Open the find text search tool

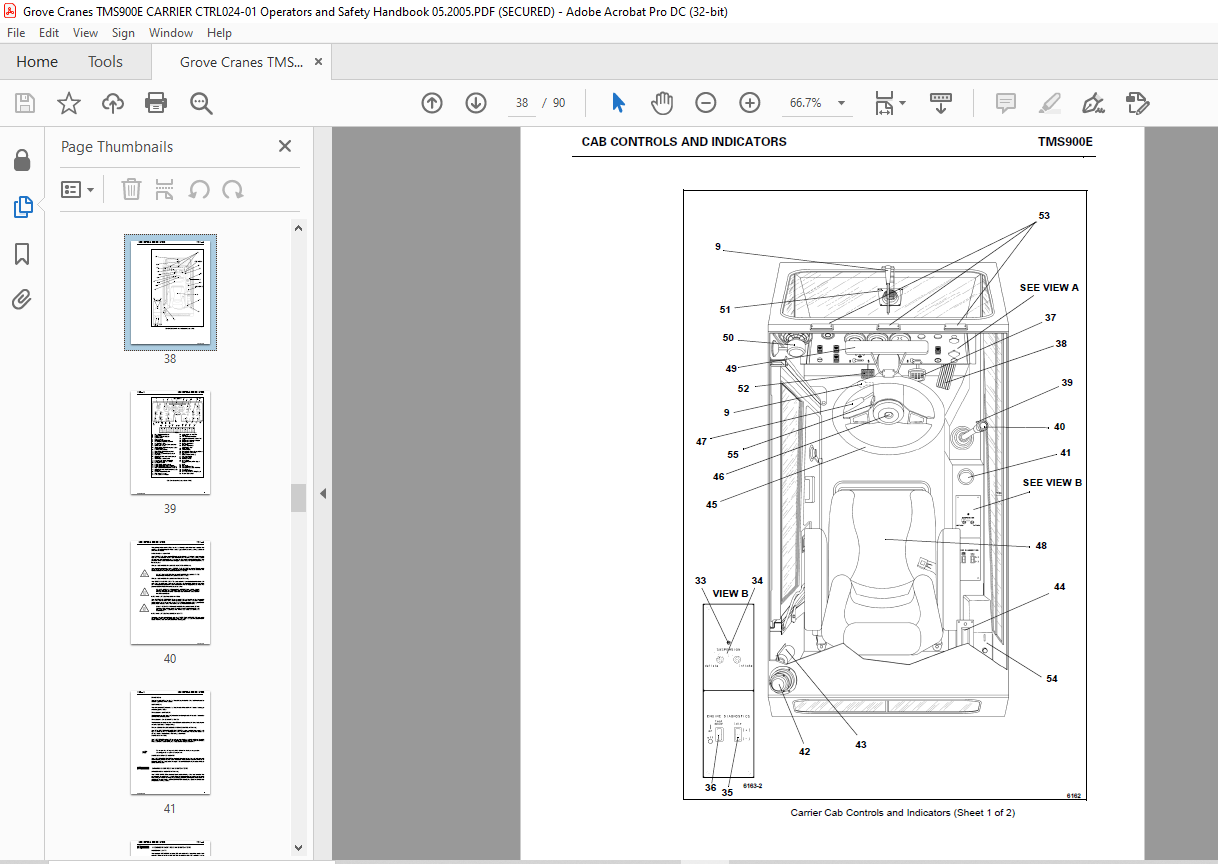point(201,103)
